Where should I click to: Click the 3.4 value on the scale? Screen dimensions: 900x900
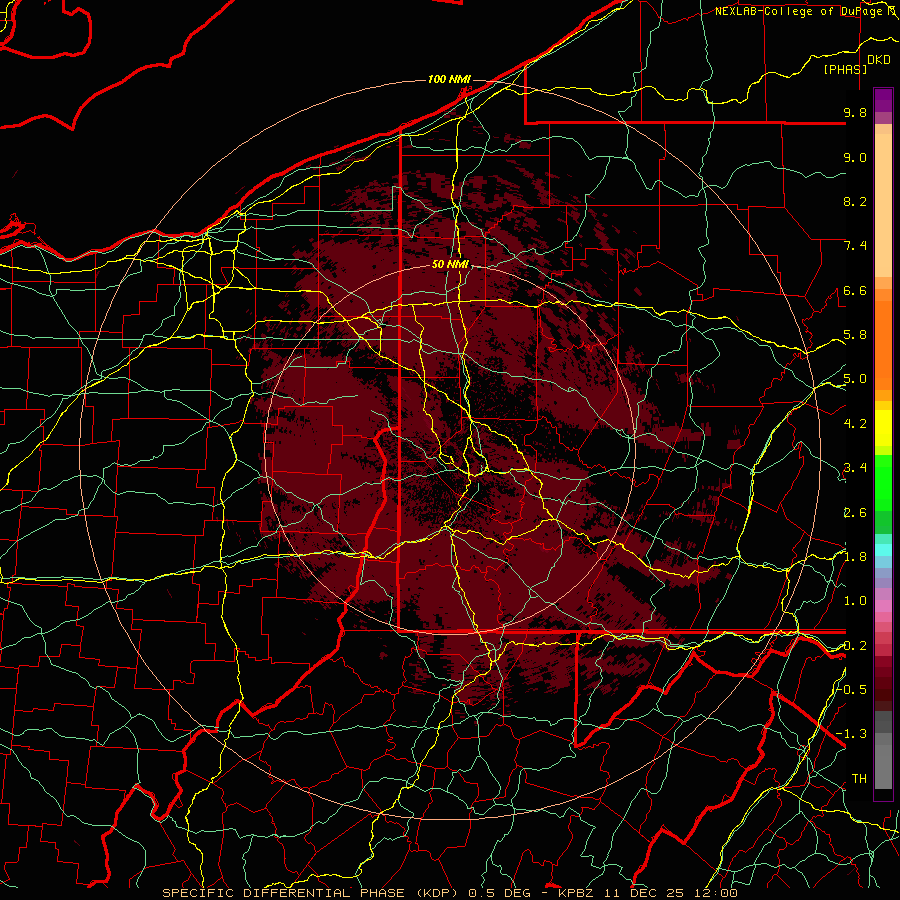tap(855, 468)
